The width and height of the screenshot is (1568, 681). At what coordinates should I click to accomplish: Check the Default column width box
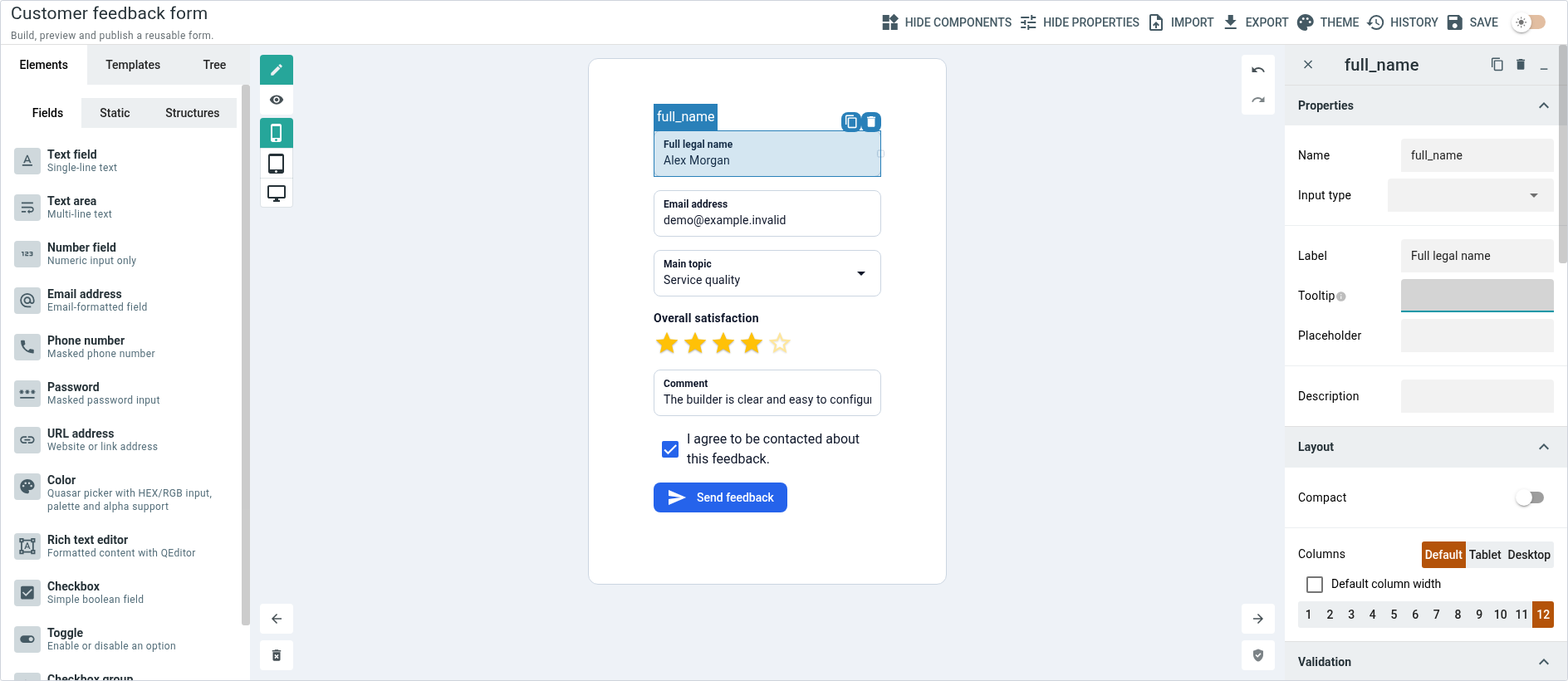(x=1315, y=585)
